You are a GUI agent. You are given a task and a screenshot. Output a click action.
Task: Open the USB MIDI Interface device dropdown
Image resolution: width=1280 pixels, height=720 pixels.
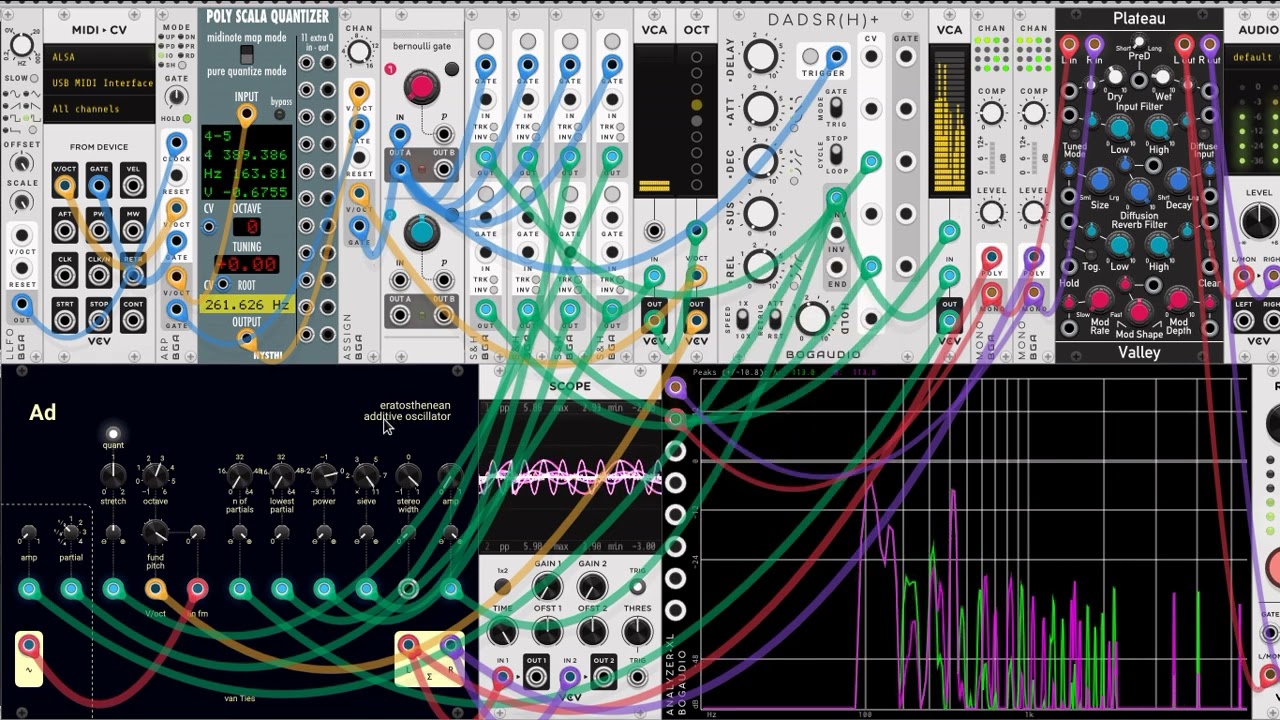(99, 83)
